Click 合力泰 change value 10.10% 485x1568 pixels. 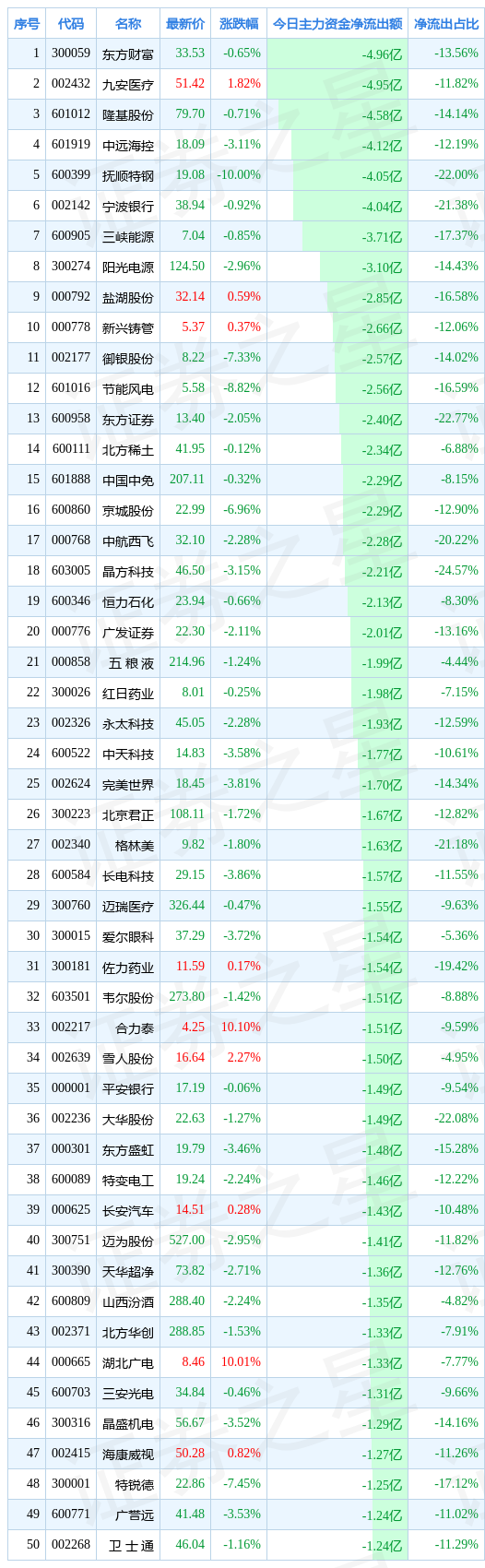point(243,1028)
